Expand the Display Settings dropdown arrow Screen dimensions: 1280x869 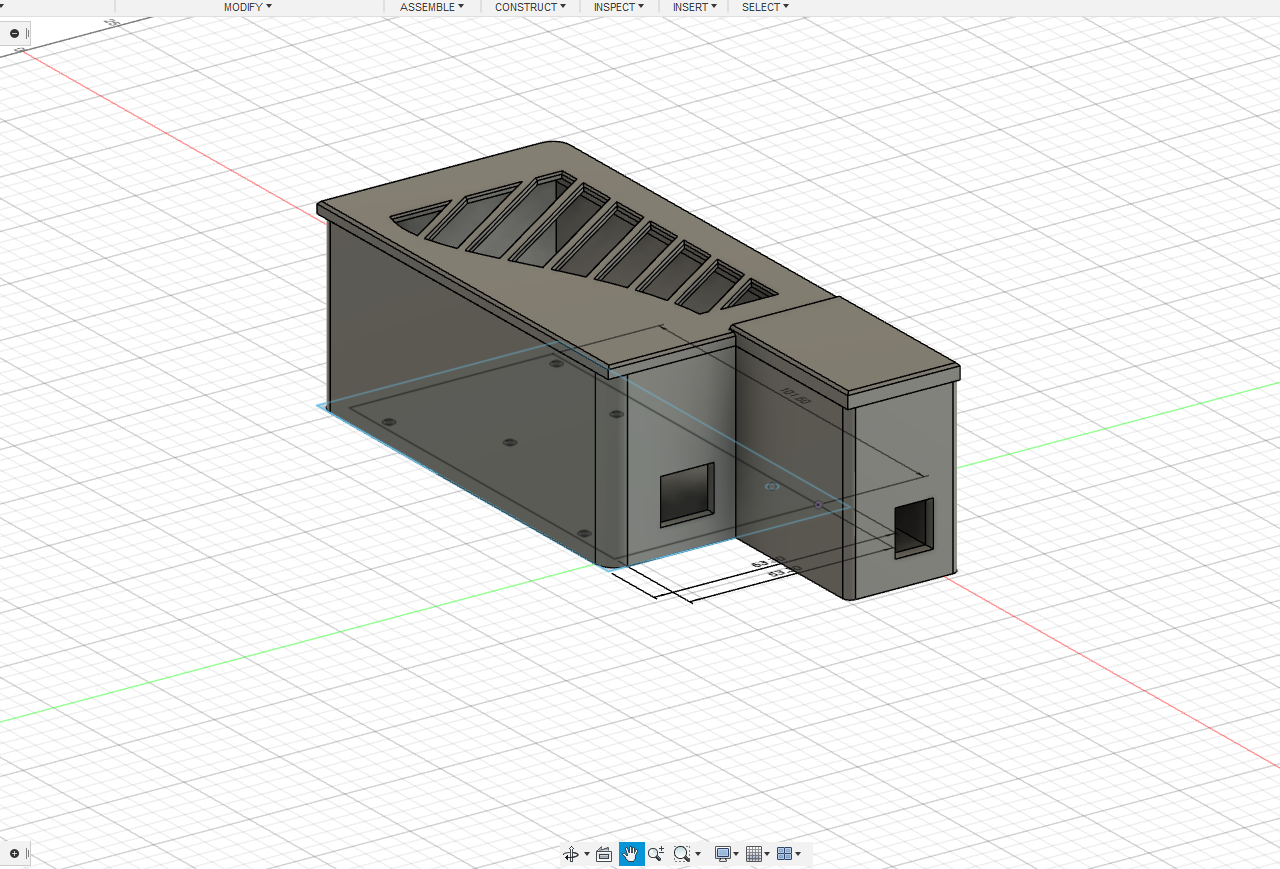pyautogui.click(x=736, y=855)
